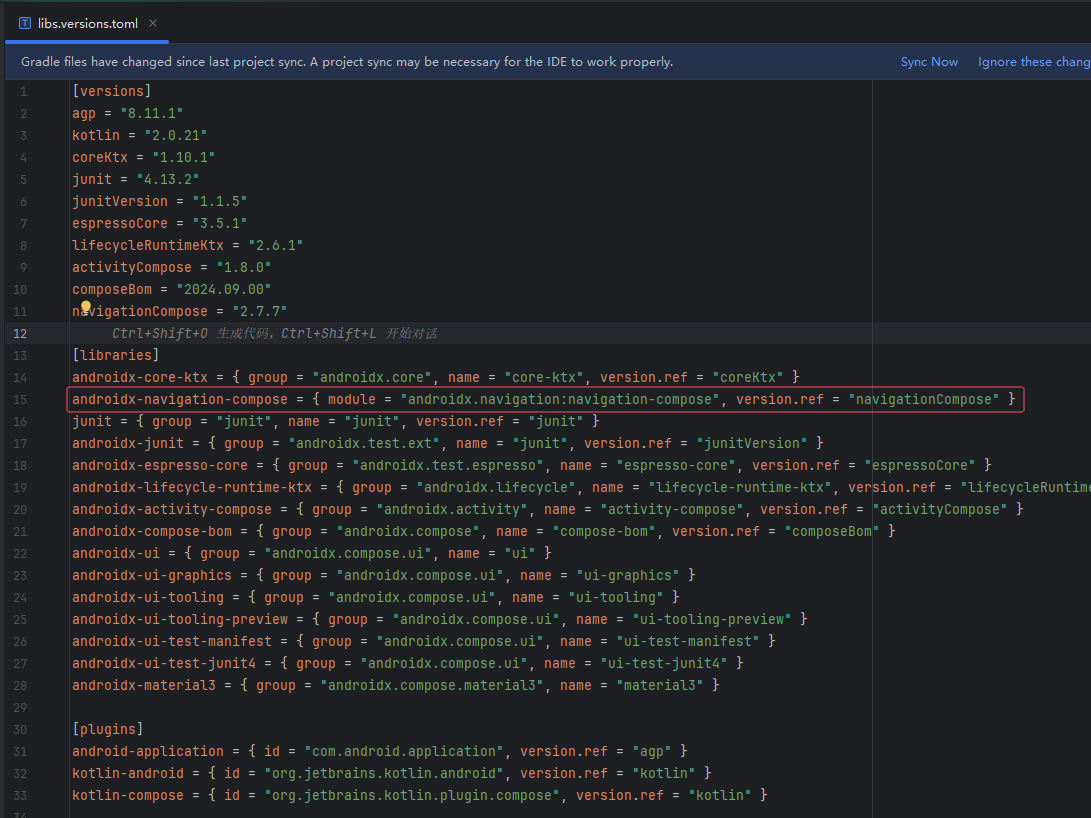This screenshot has width=1091, height=818.
Task: Click the androidx-ui-tooling-preview library entry
Action: pos(440,620)
